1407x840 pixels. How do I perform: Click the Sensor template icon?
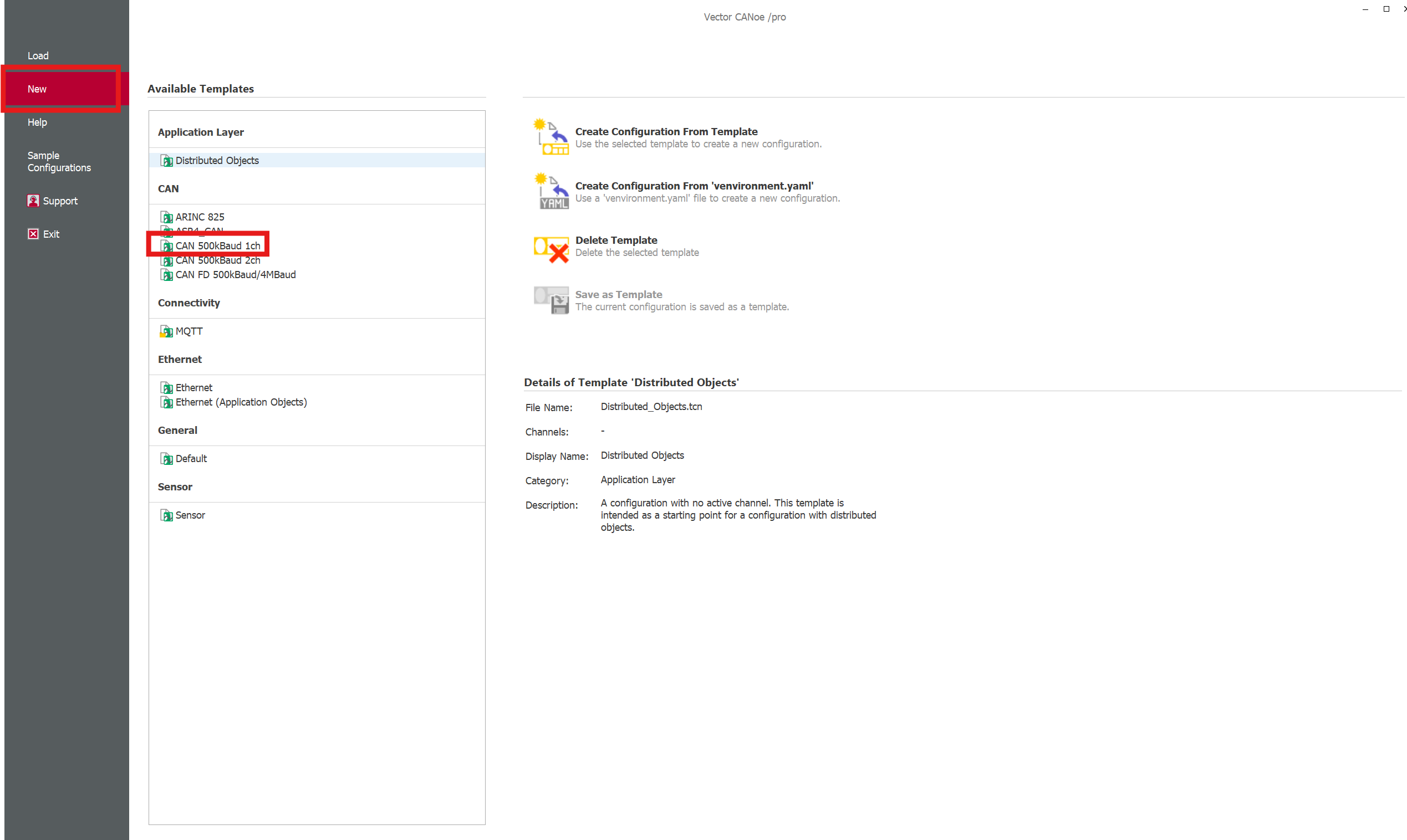click(x=166, y=515)
